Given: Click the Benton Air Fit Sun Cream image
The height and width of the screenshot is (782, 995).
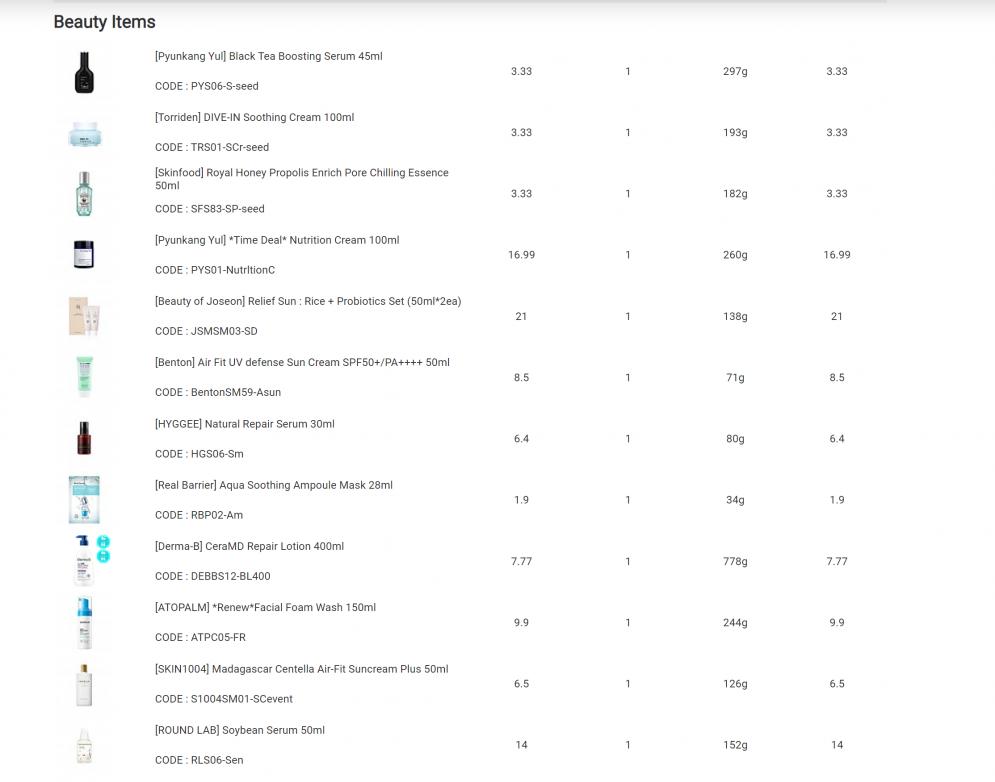Looking at the screenshot, I should pyautogui.click(x=85, y=378).
